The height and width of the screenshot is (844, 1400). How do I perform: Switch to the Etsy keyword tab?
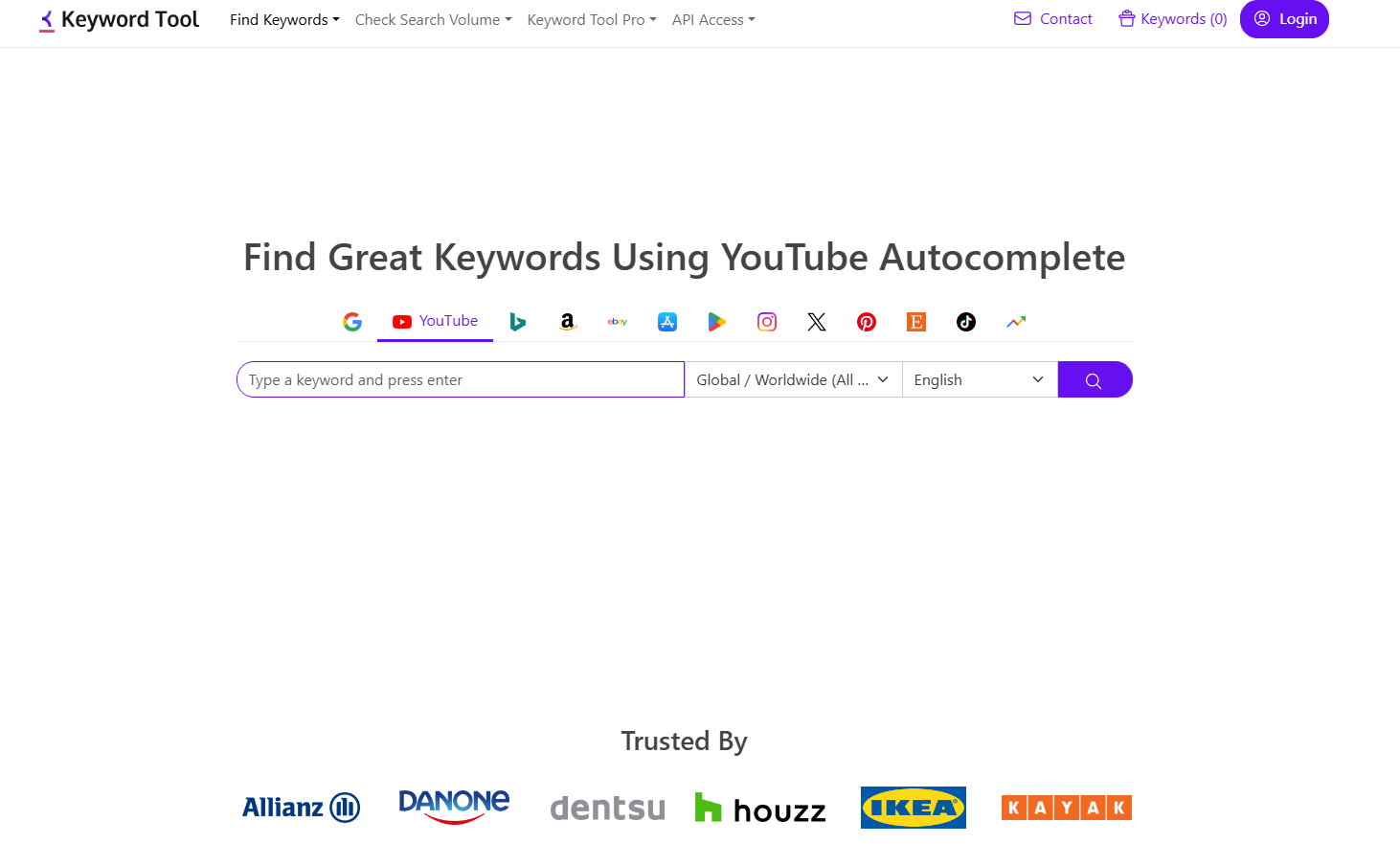tap(916, 322)
